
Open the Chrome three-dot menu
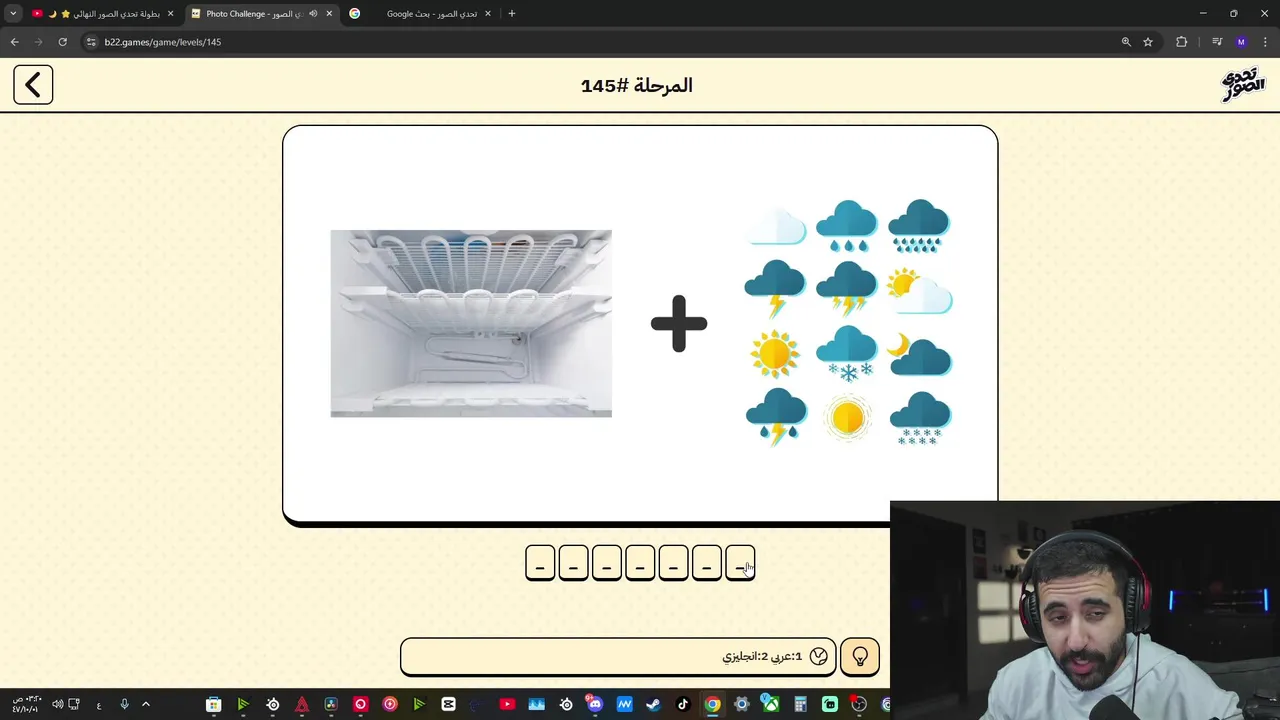1266,42
